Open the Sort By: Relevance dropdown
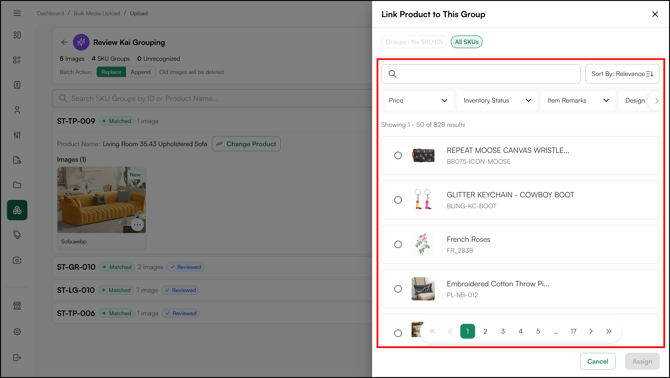This screenshot has height=378, width=670. pos(622,74)
